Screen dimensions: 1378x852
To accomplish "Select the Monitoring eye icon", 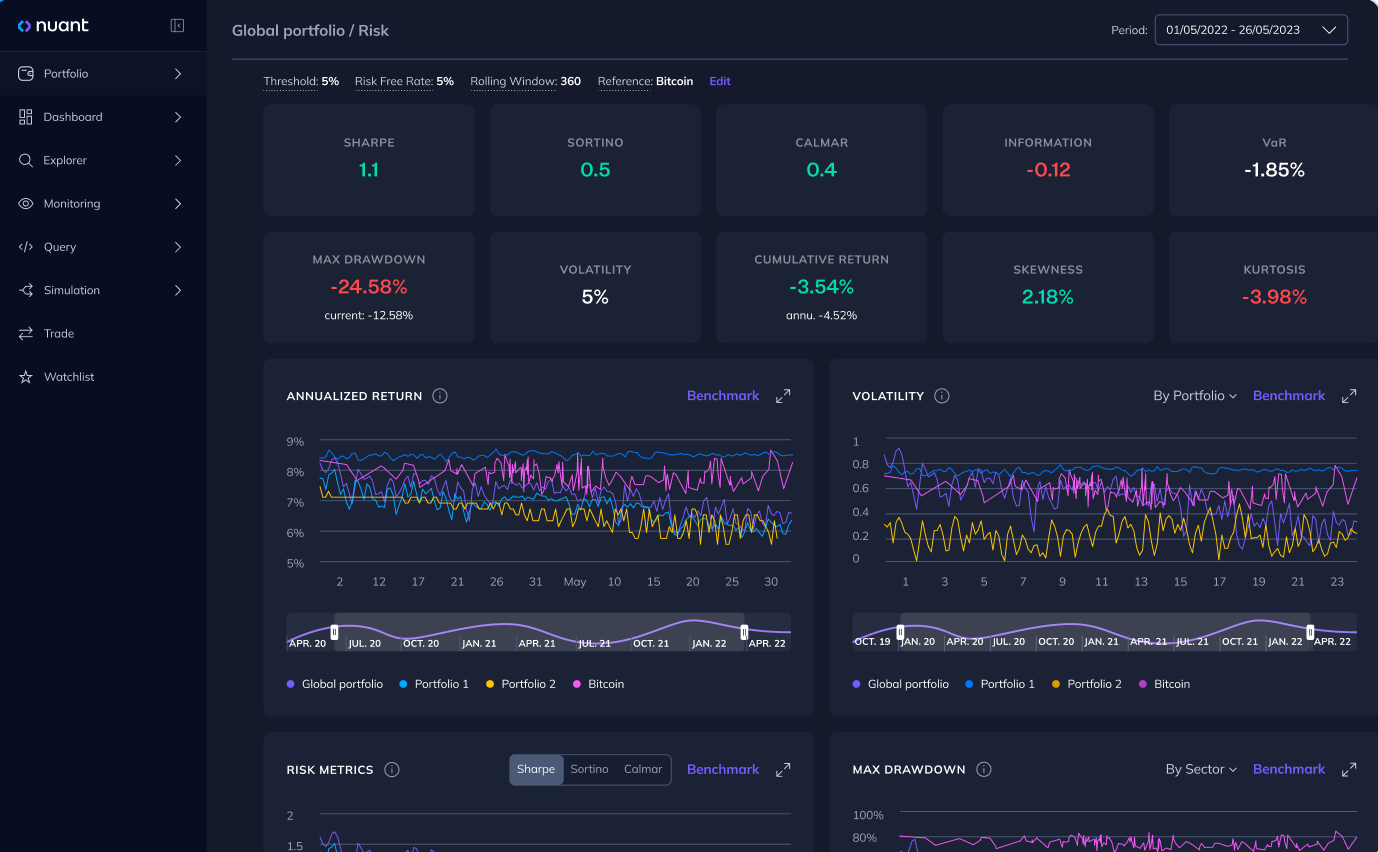I will click(24, 203).
